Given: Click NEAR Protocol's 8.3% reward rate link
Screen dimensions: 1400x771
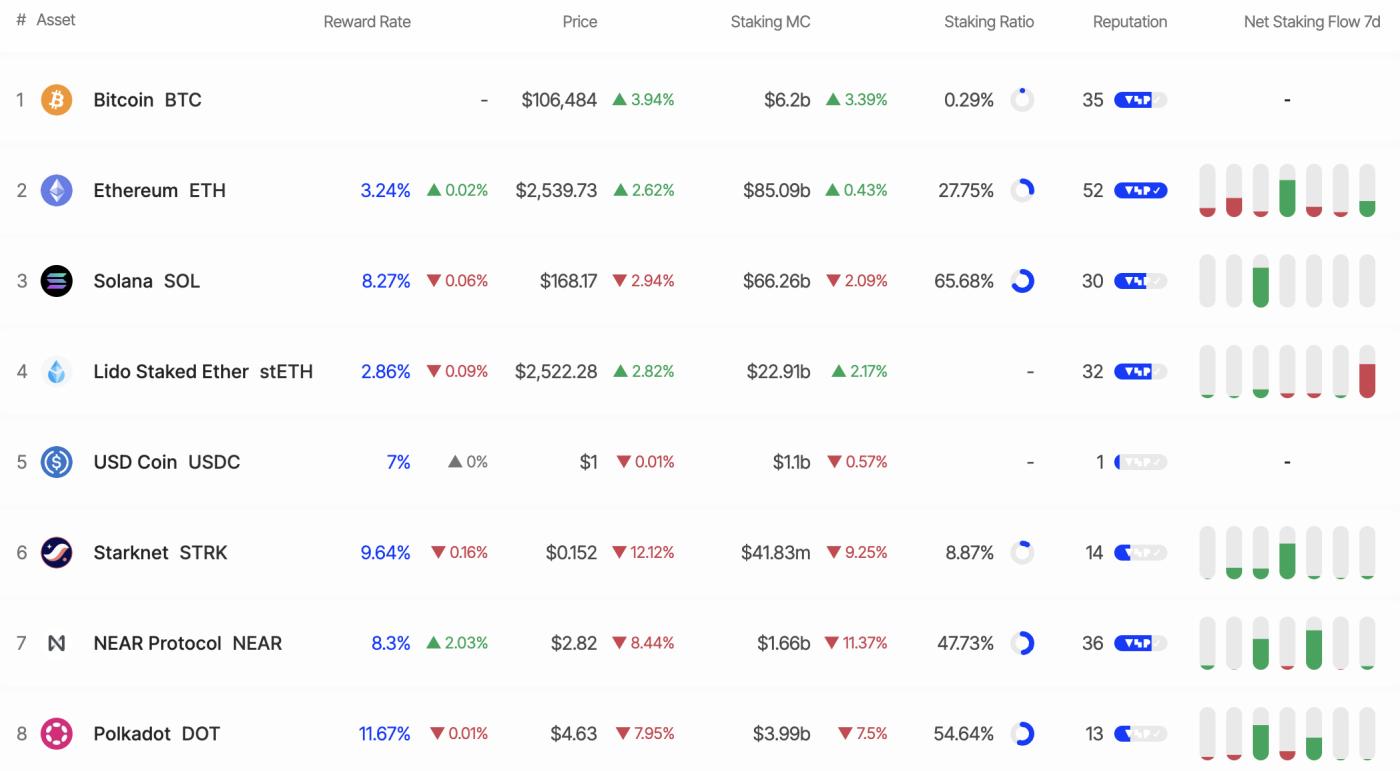Looking at the screenshot, I should pos(390,643).
